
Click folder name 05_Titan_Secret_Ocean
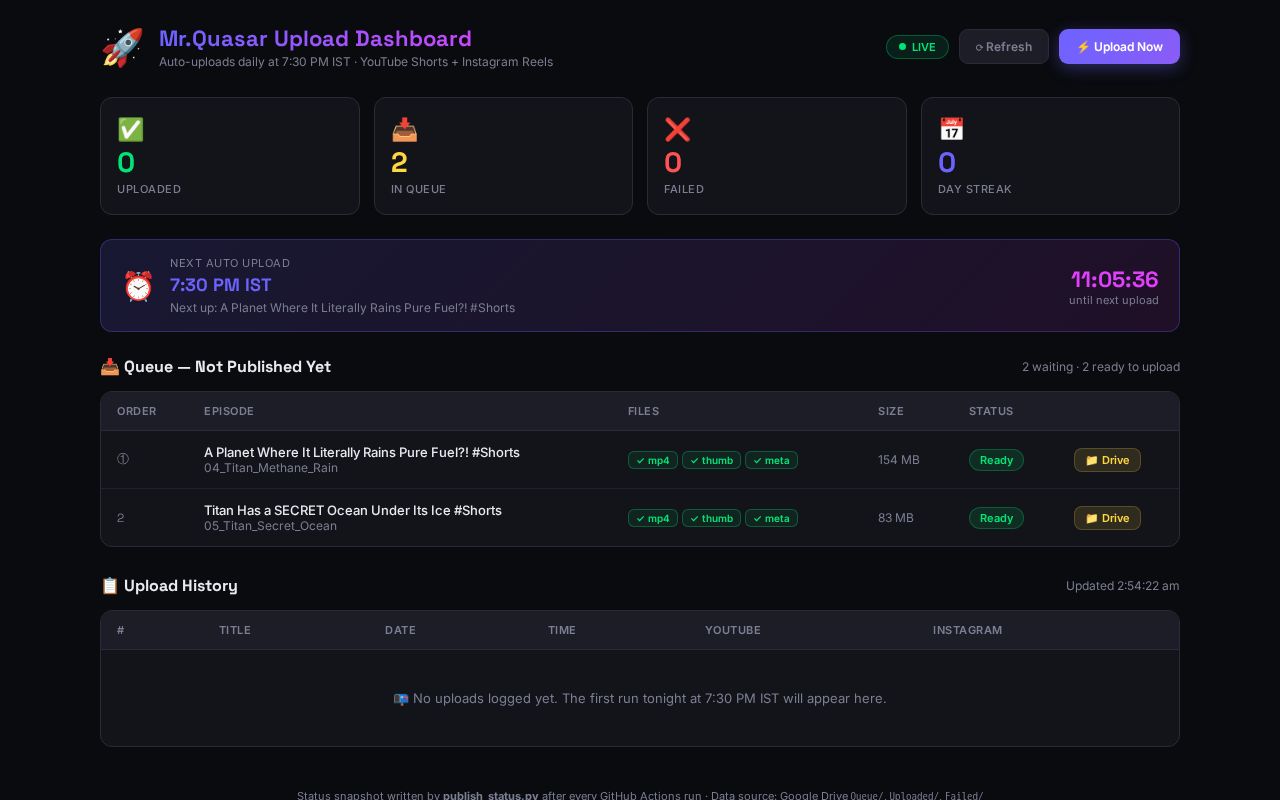point(270,526)
